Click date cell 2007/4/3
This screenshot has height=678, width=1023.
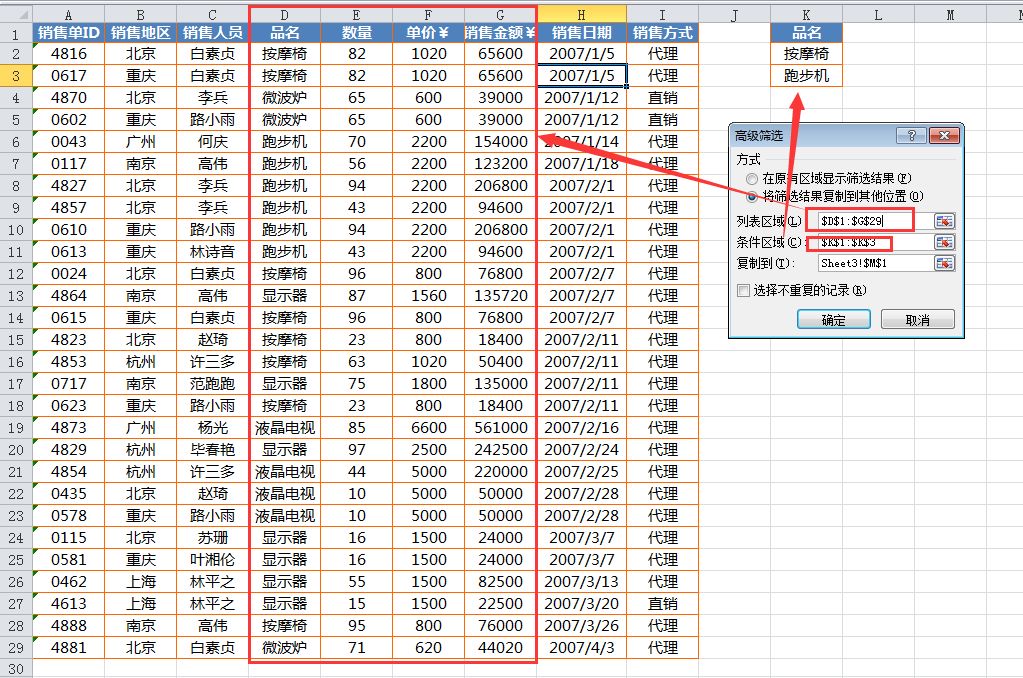pos(581,648)
